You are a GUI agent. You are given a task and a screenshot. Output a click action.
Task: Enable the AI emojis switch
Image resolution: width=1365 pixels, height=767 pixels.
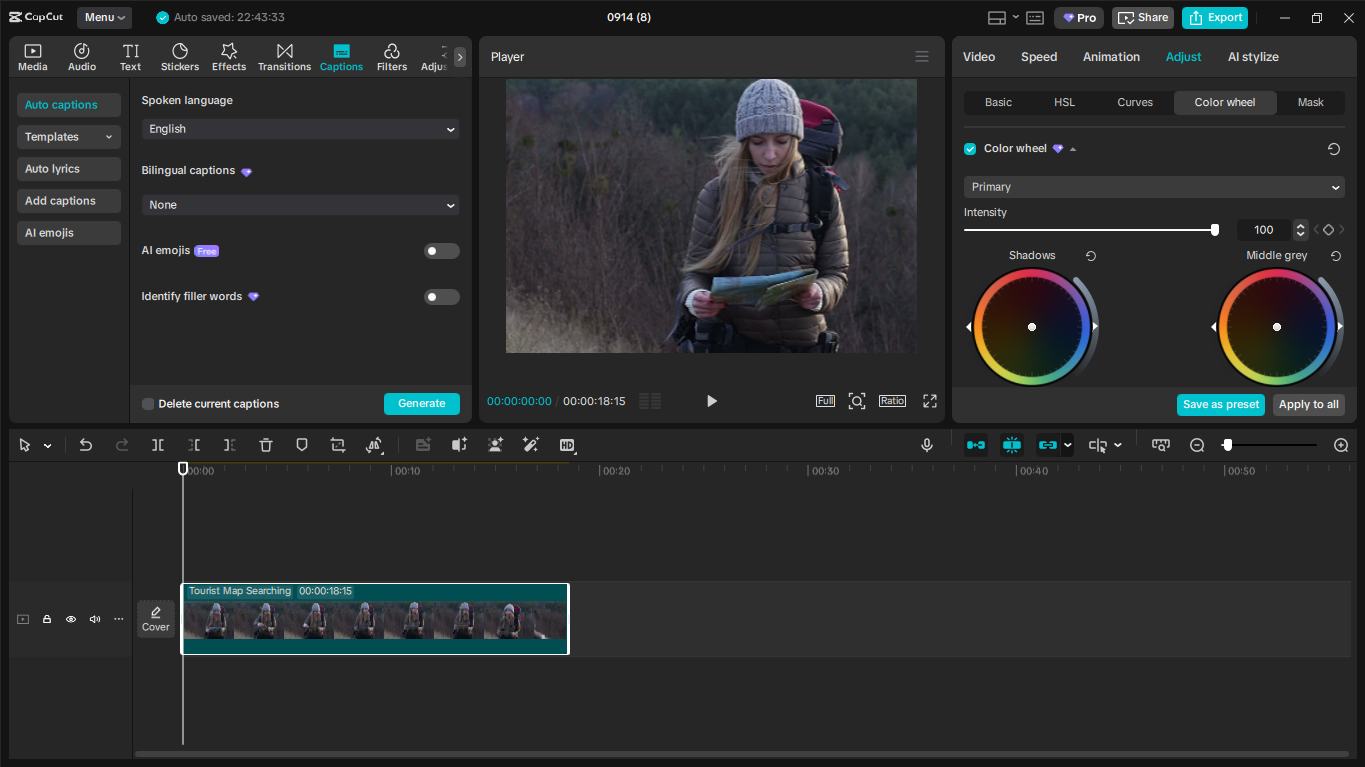coord(441,250)
